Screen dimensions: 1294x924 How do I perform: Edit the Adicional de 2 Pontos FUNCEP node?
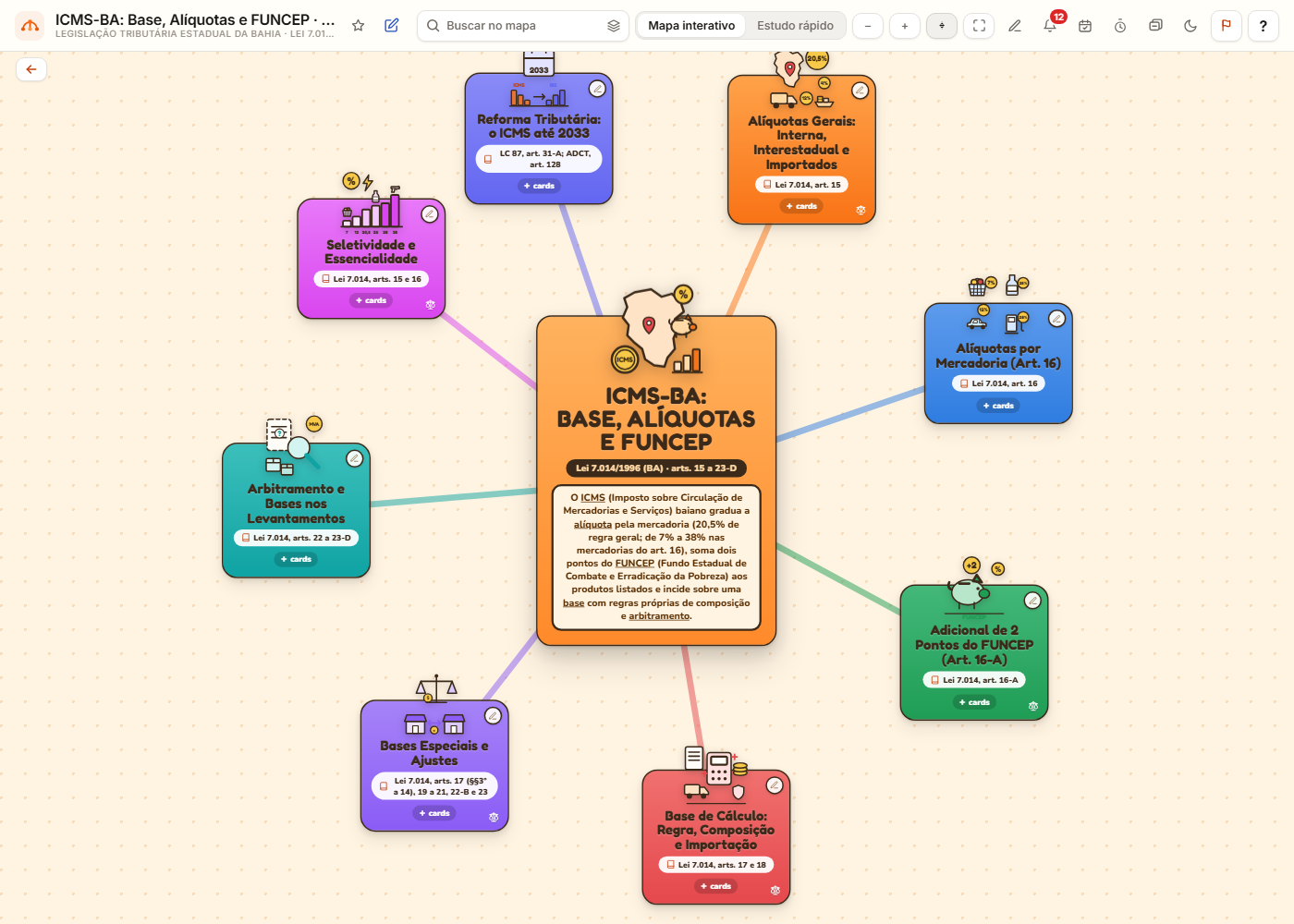coord(1033,601)
